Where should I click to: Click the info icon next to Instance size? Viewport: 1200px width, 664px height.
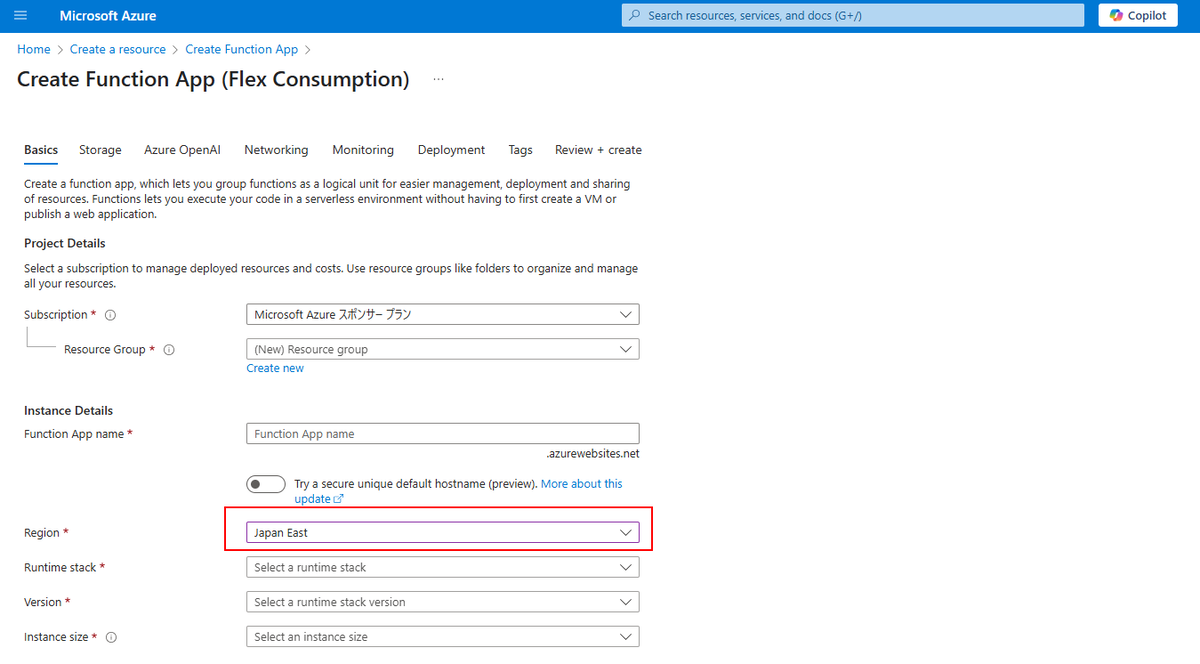[x=111, y=637]
